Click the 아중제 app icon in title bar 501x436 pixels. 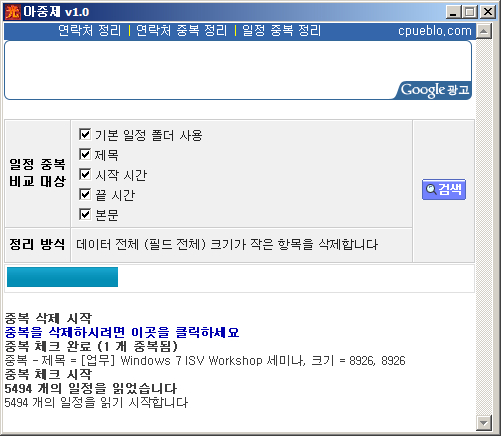pyautogui.click(x=13, y=12)
